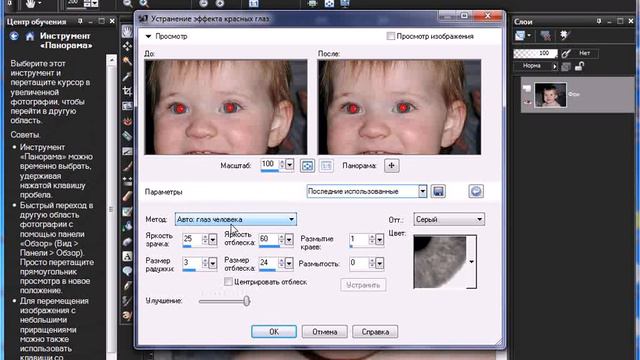Click the Панорама navigate cross button

click(391, 166)
